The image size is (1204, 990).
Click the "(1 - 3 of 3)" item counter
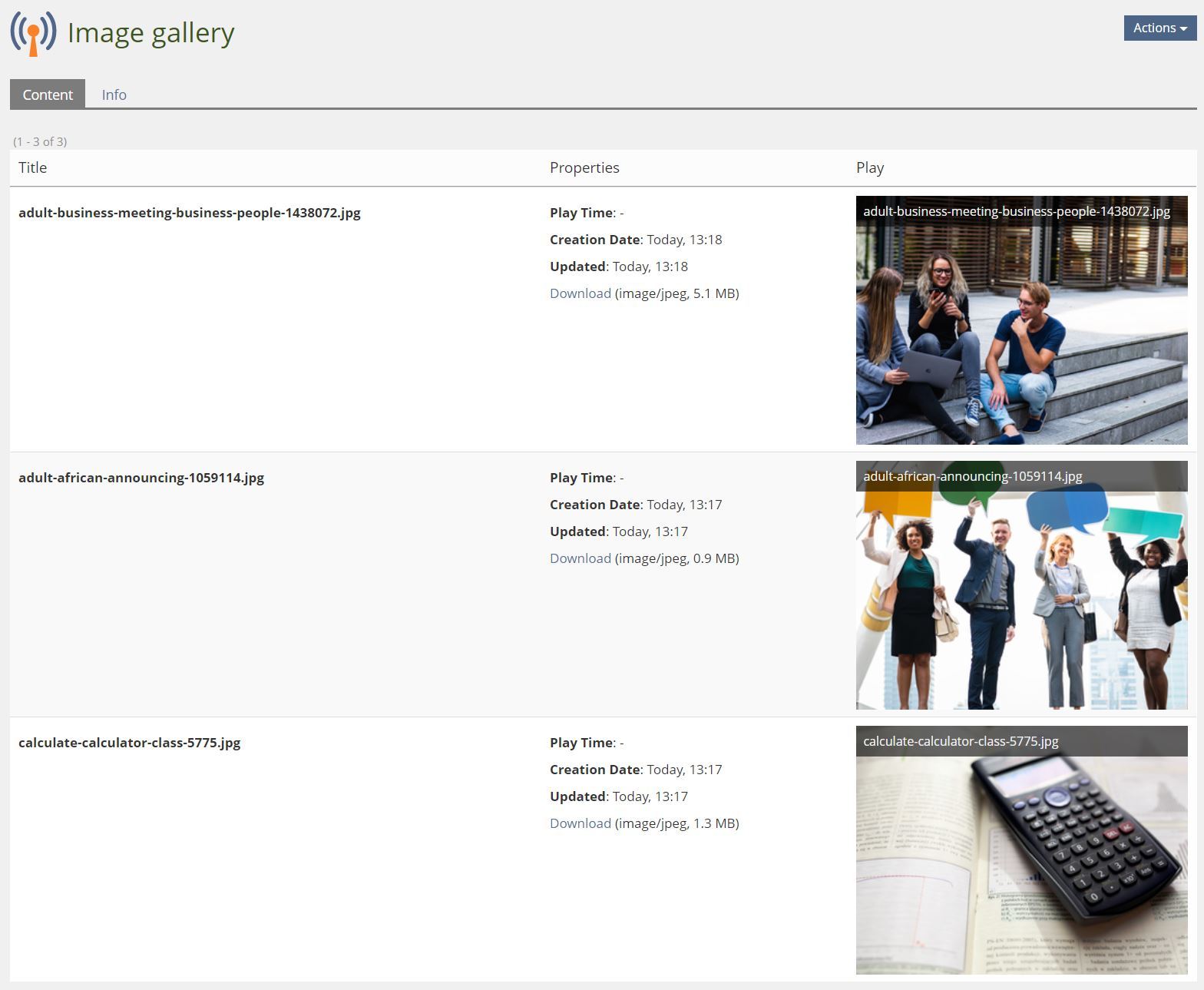click(x=40, y=141)
